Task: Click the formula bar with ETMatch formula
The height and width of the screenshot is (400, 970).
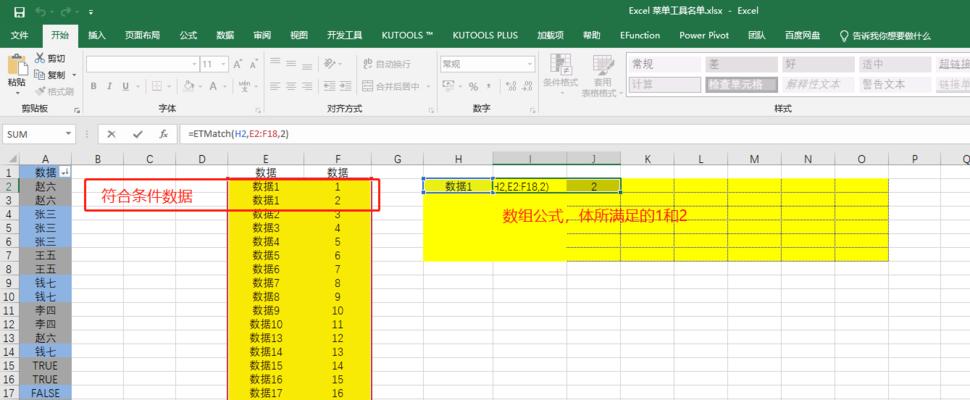Action: 575,134
